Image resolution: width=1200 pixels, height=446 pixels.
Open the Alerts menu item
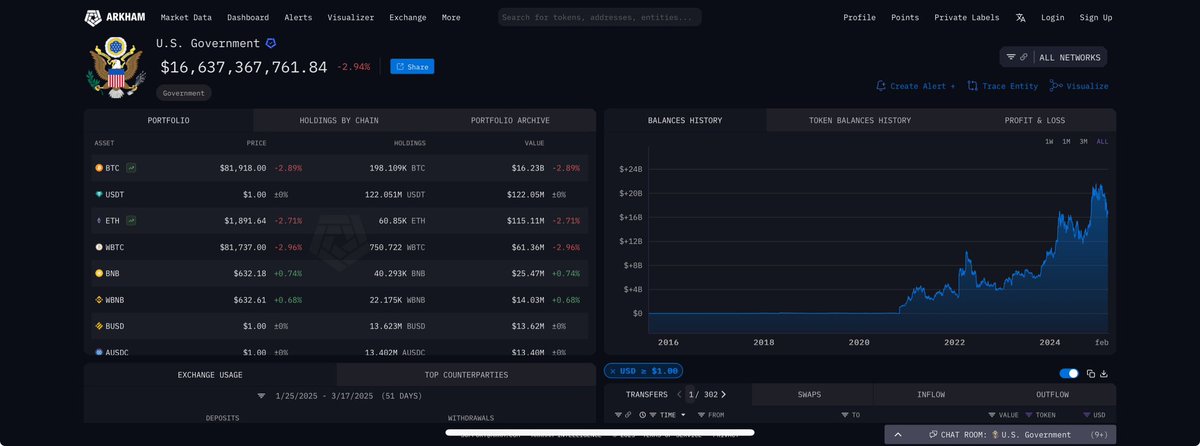298,17
